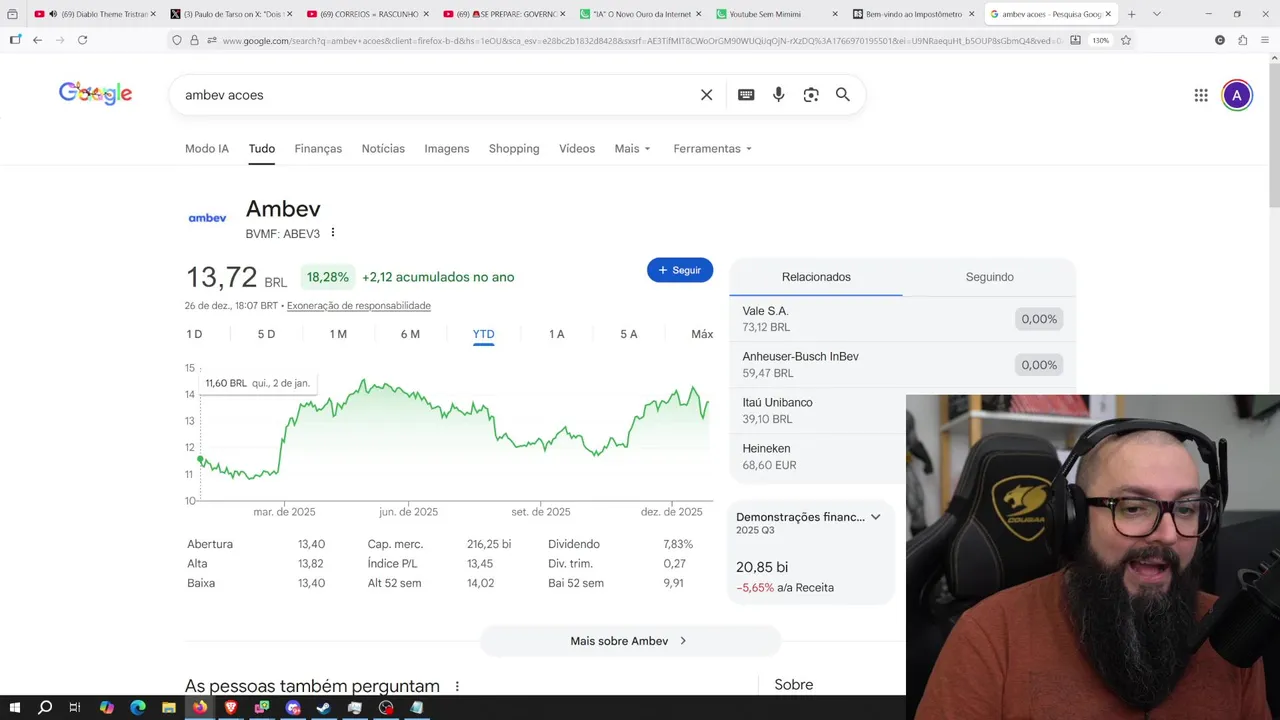Open the Google account avatar

tap(1237, 95)
